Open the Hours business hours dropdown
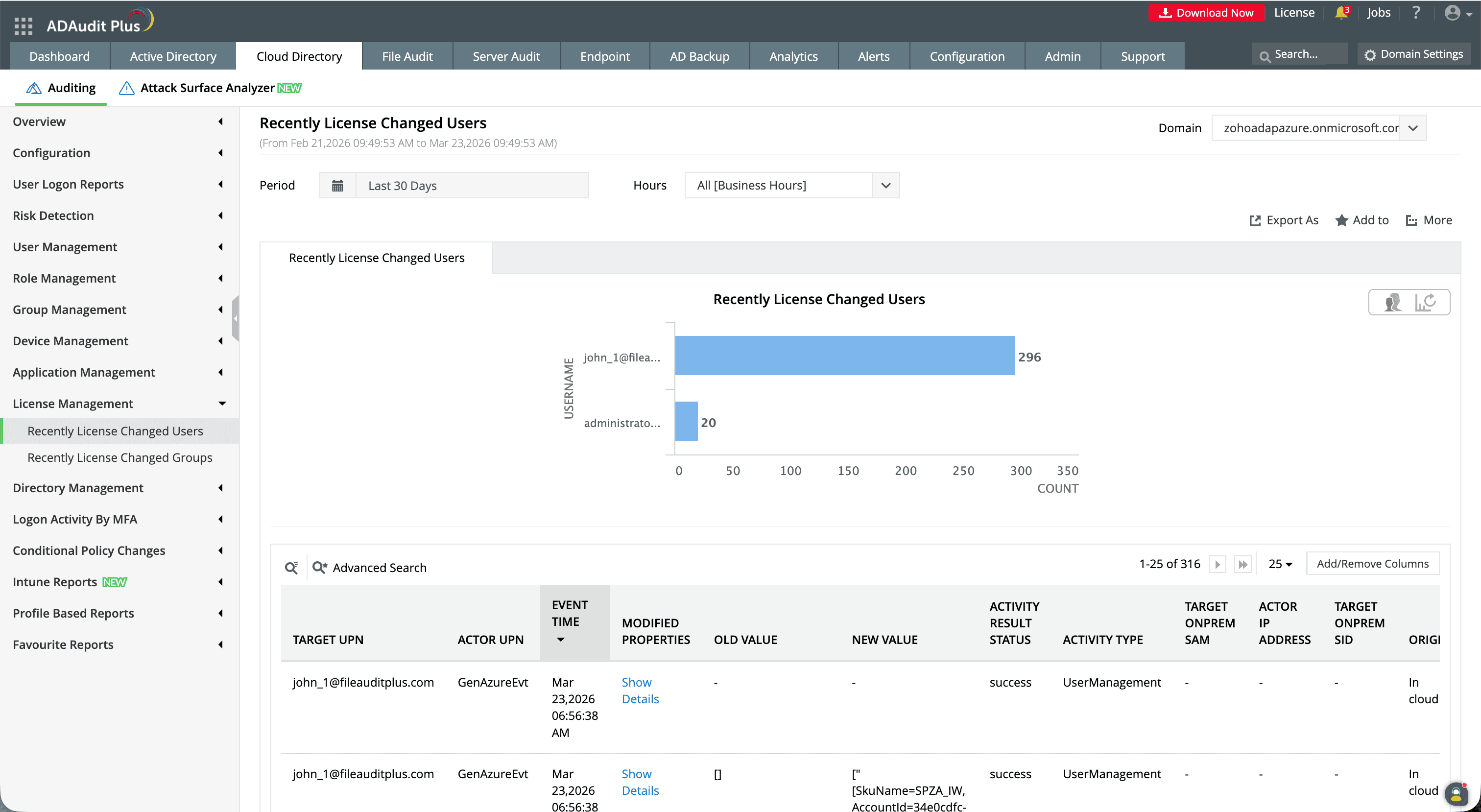1481x812 pixels. point(885,185)
